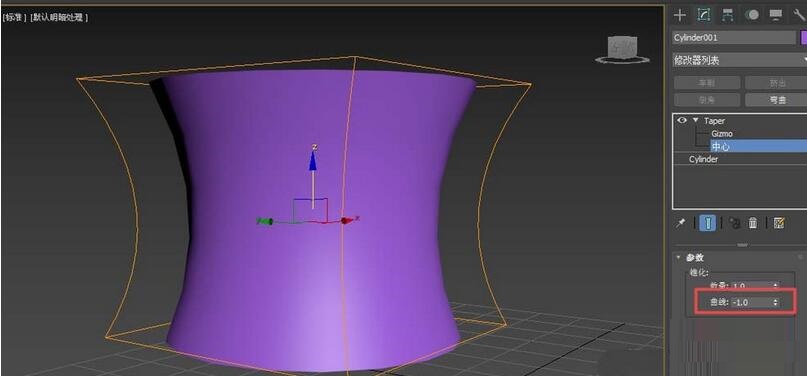Viewport: 807px width, 376px height.
Task: Select the Cylinder base object in stack
Action: click(704, 159)
